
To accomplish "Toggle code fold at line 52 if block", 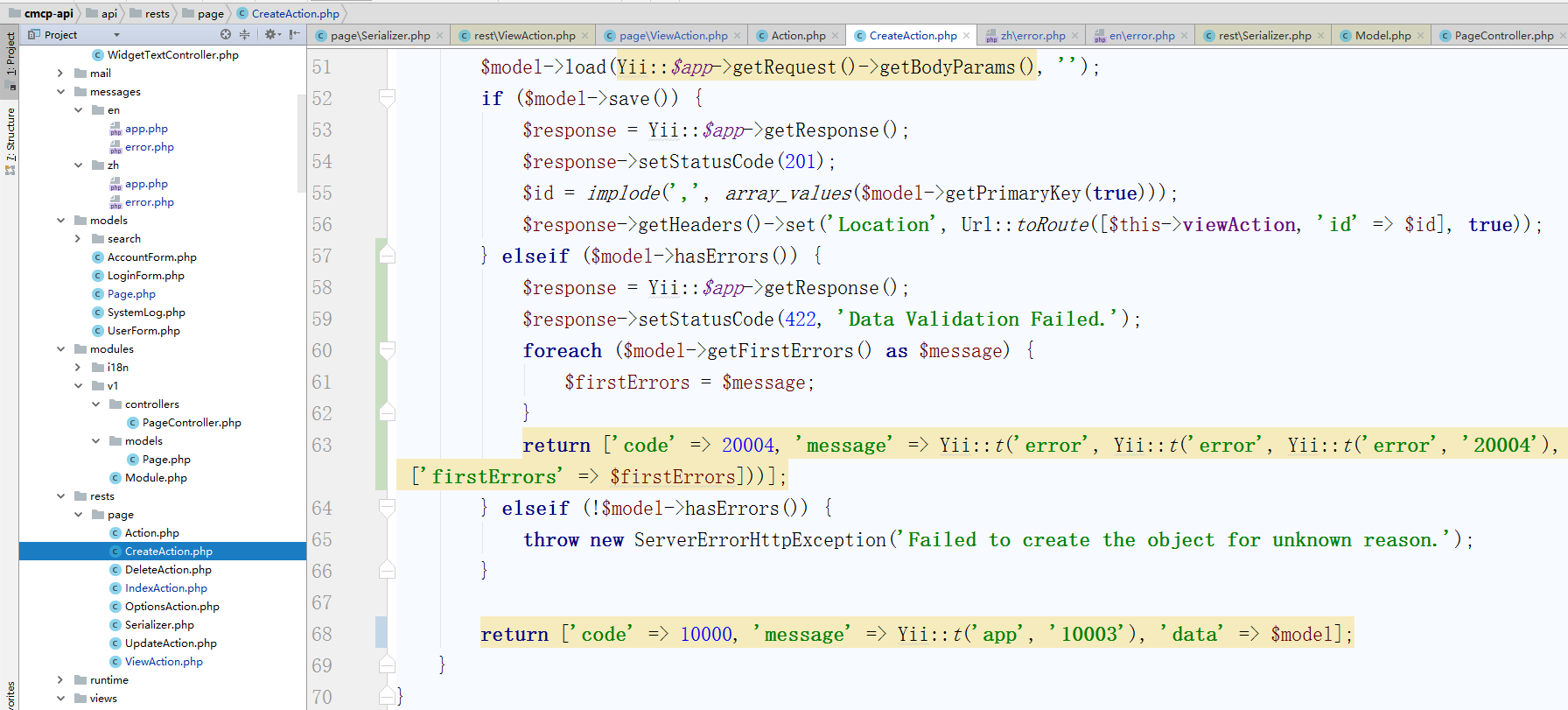I will 387,98.
